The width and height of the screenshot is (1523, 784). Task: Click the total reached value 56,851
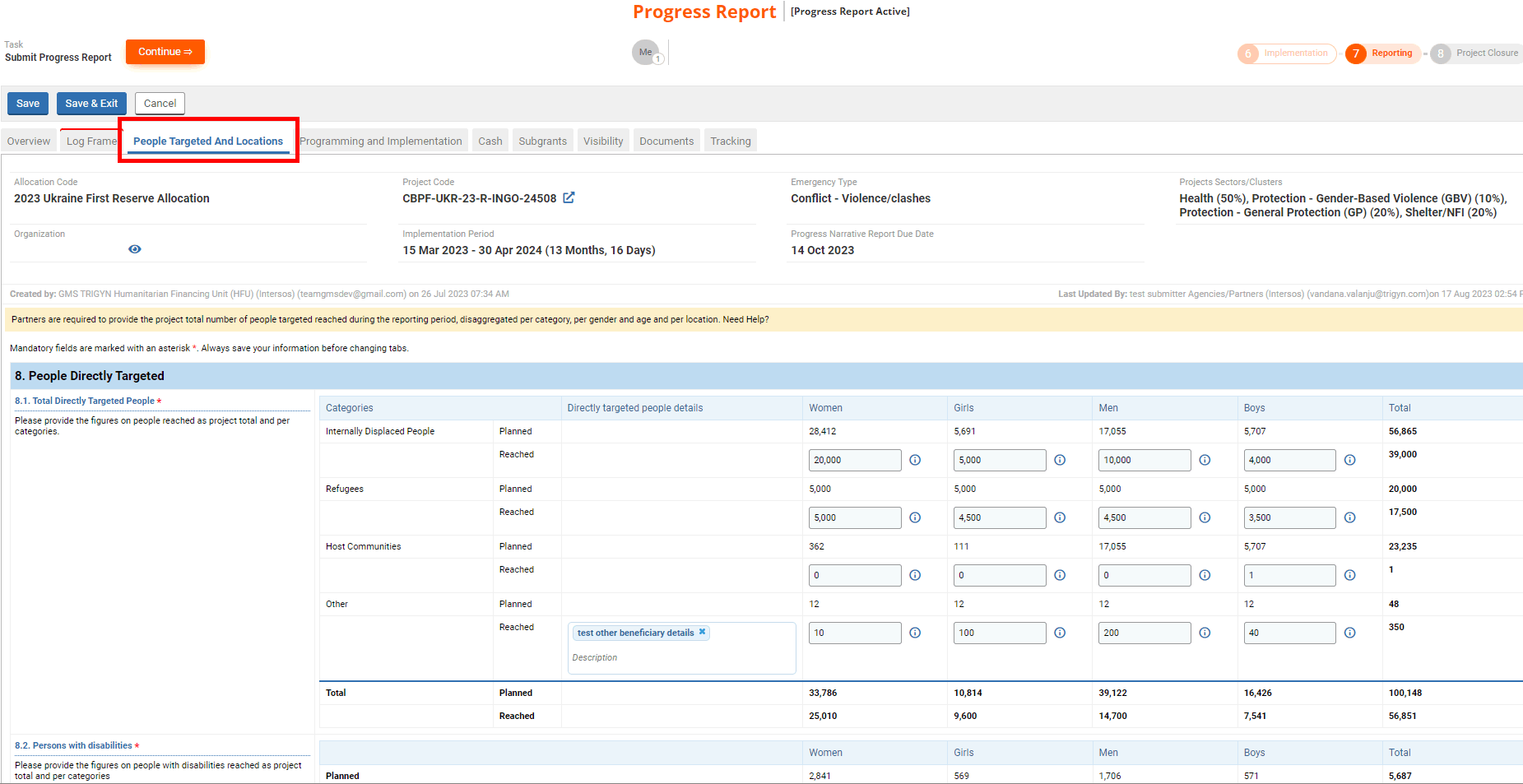pyautogui.click(x=1403, y=716)
